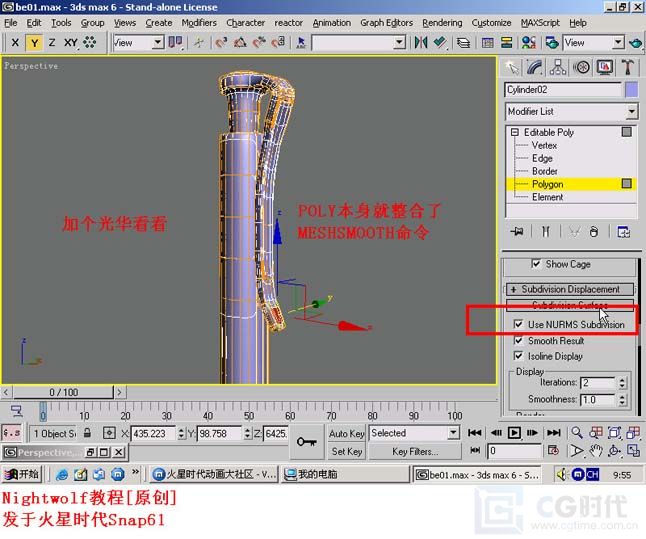Open the MAXScript menu

(x=540, y=23)
